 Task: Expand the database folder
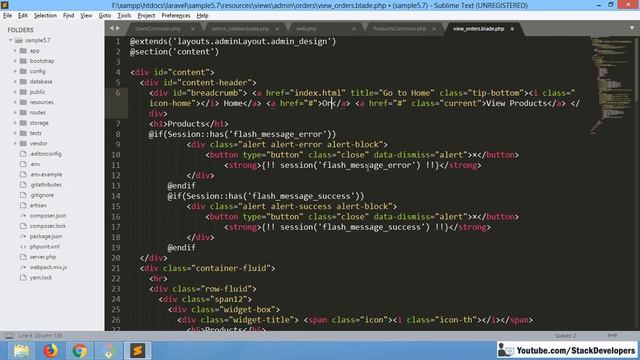tap(15, 82)
